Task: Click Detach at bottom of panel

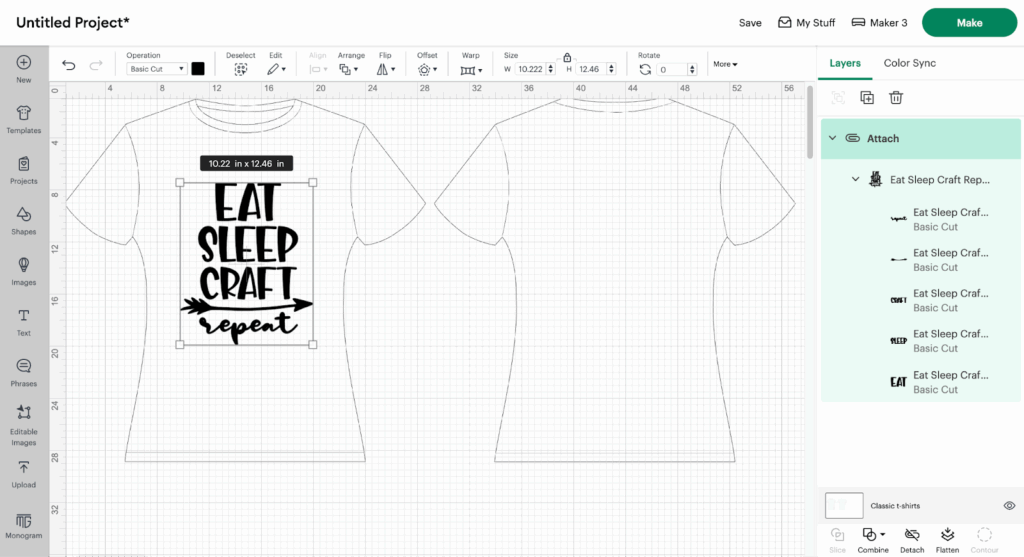Action: (911, 540)
